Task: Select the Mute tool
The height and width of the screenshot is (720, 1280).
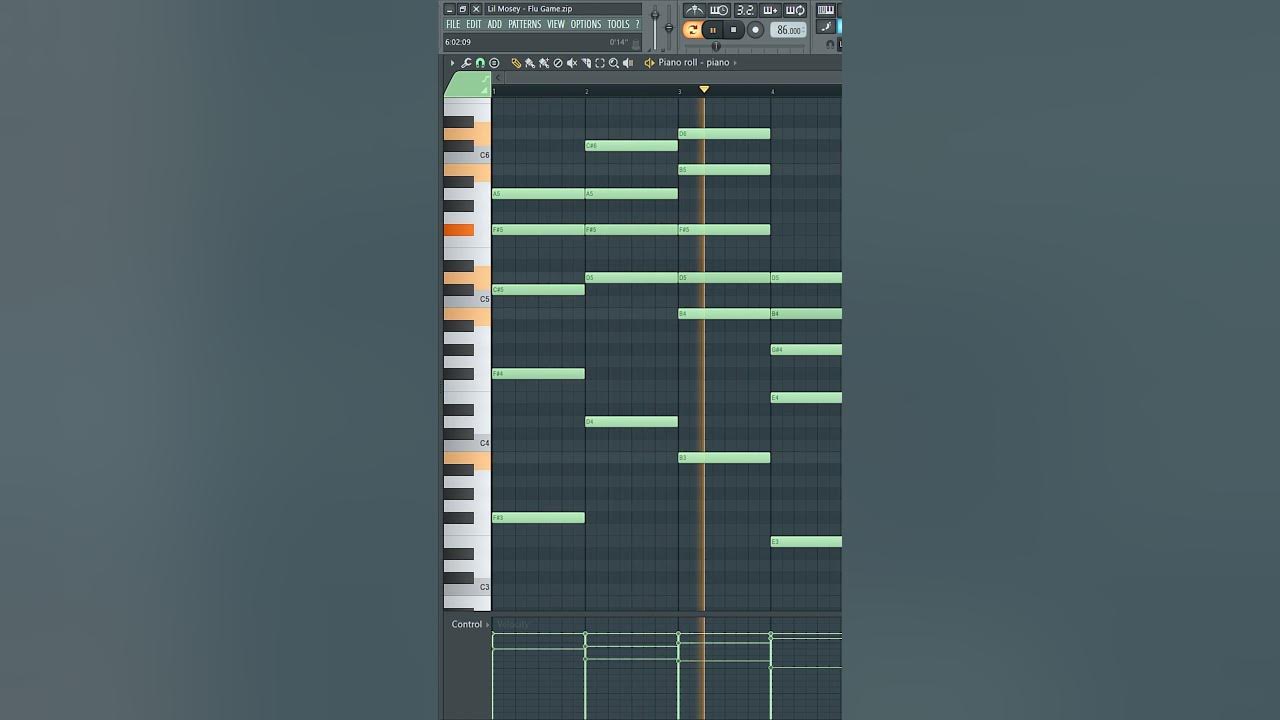Action: [x=572, y=63]
